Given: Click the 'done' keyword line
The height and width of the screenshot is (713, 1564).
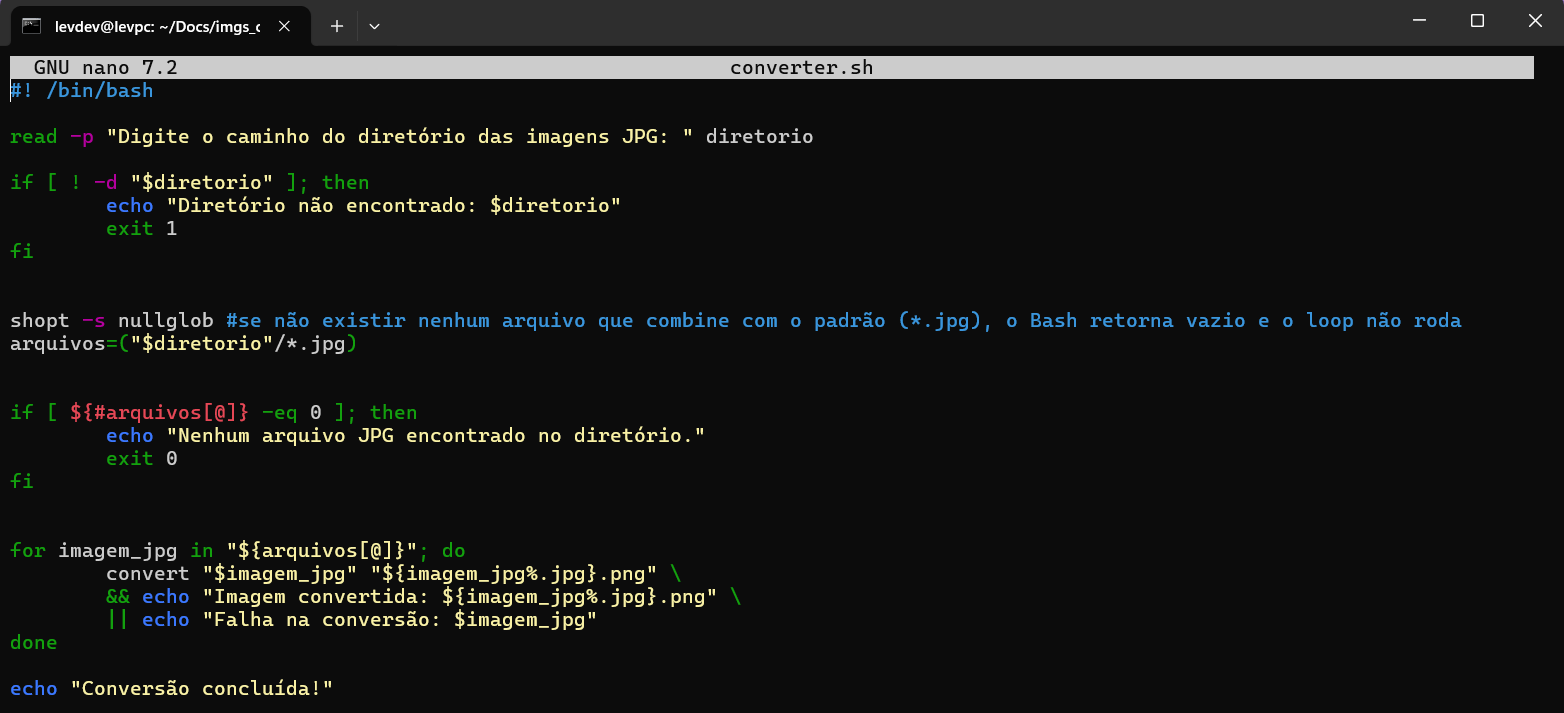Looking at the screenshot, I should (33, 643).
